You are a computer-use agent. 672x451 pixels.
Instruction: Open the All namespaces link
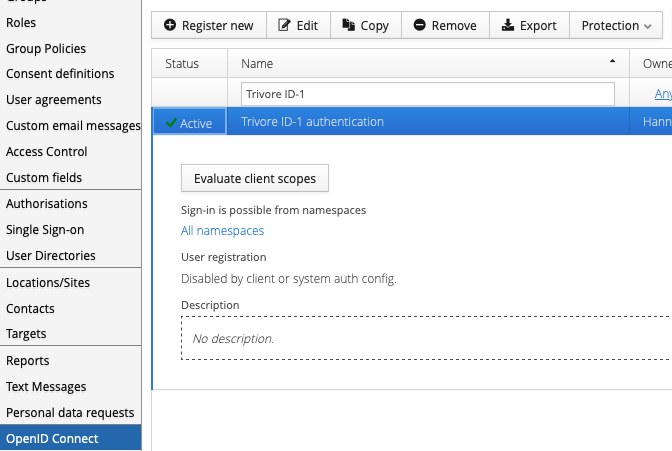click(x=222, y=231)
